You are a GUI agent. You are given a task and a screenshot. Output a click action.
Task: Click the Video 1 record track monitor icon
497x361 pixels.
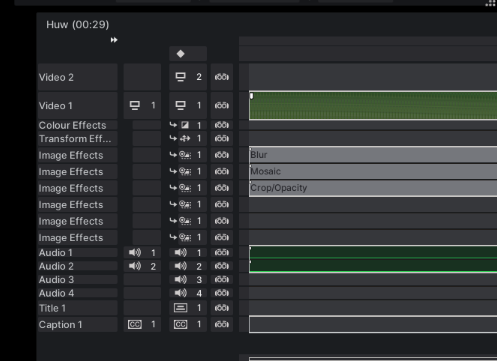point(180,105)
